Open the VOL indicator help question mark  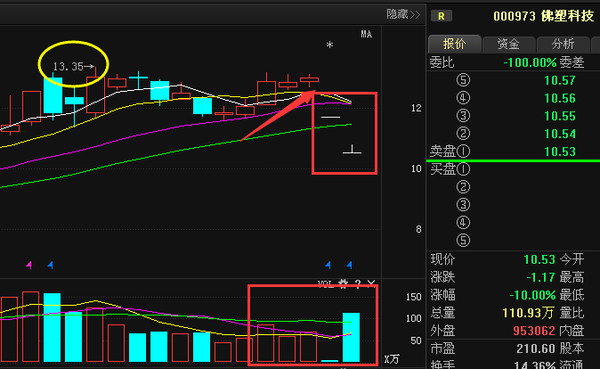(x=357, y=284)
